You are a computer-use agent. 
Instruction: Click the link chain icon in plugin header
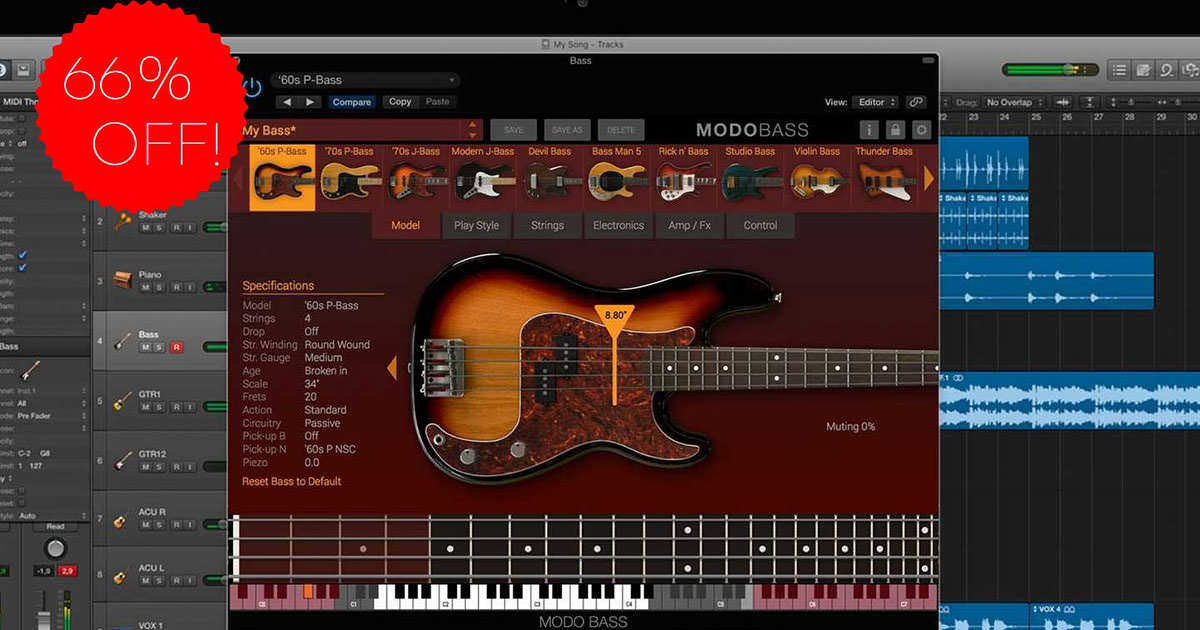[x=916, y=102]
